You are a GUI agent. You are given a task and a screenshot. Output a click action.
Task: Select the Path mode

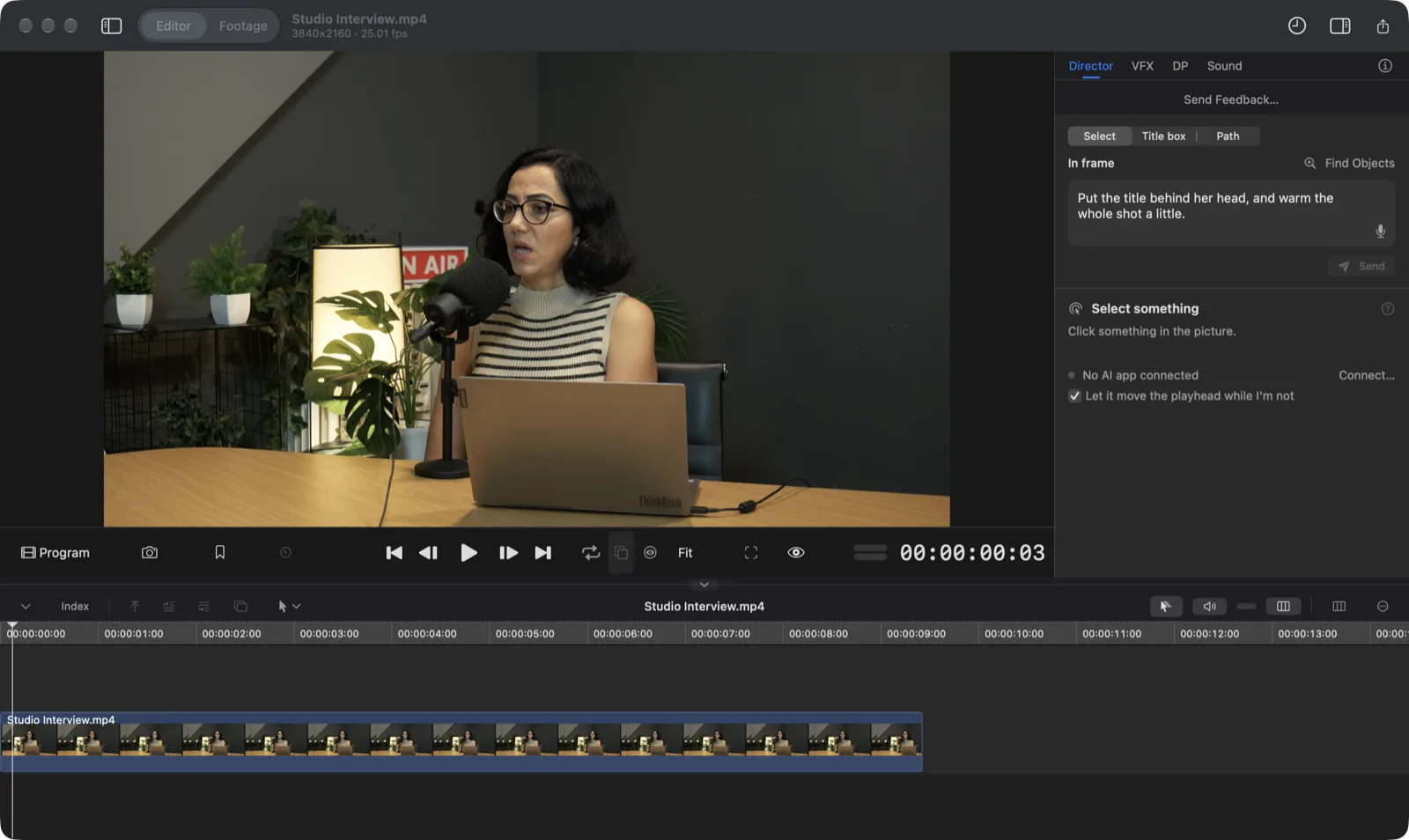(1228, 136)
